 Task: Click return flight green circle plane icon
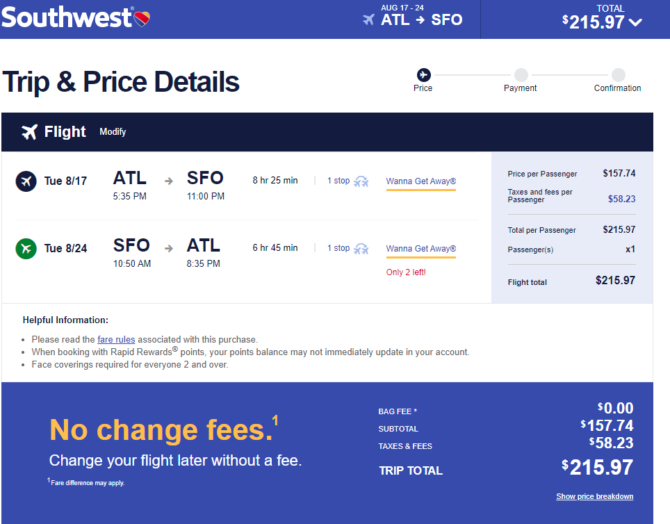(26, 249)
